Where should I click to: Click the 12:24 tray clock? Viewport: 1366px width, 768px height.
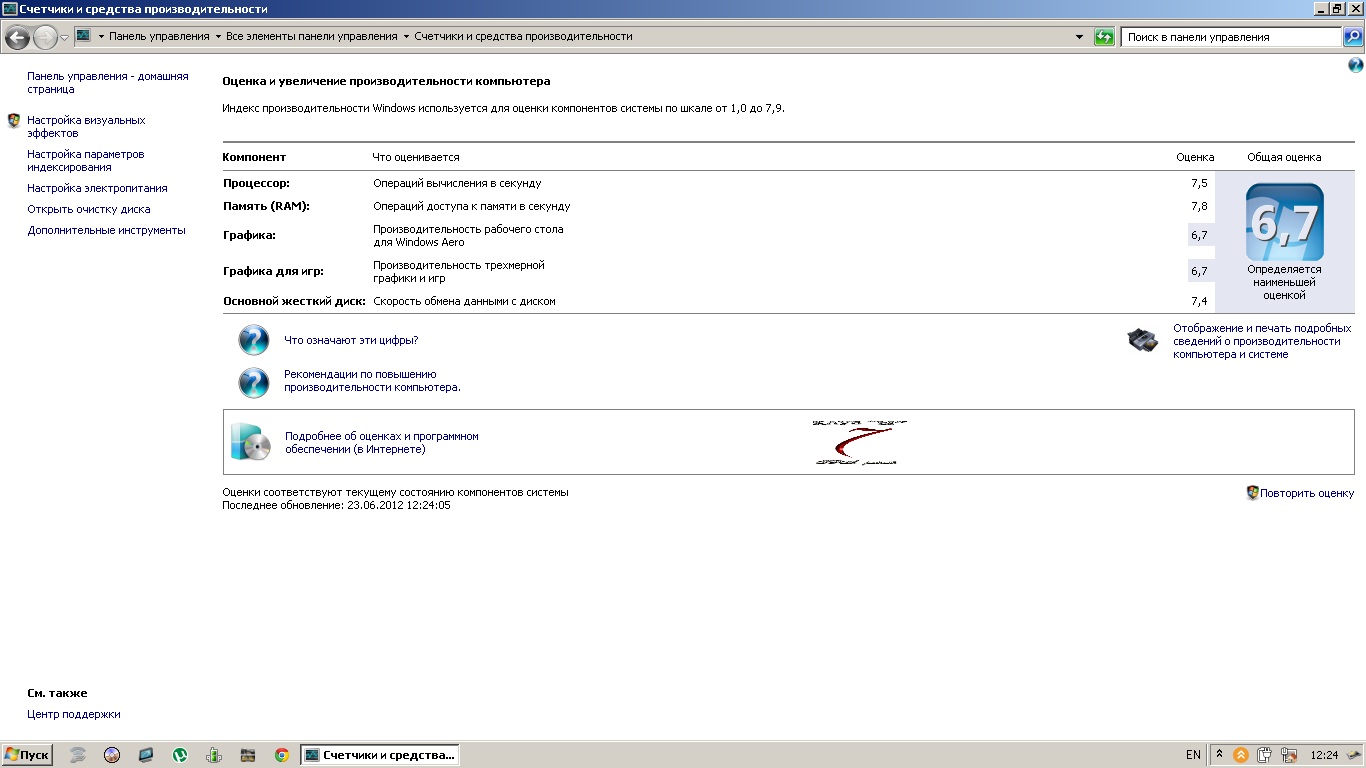(1324, 755)
